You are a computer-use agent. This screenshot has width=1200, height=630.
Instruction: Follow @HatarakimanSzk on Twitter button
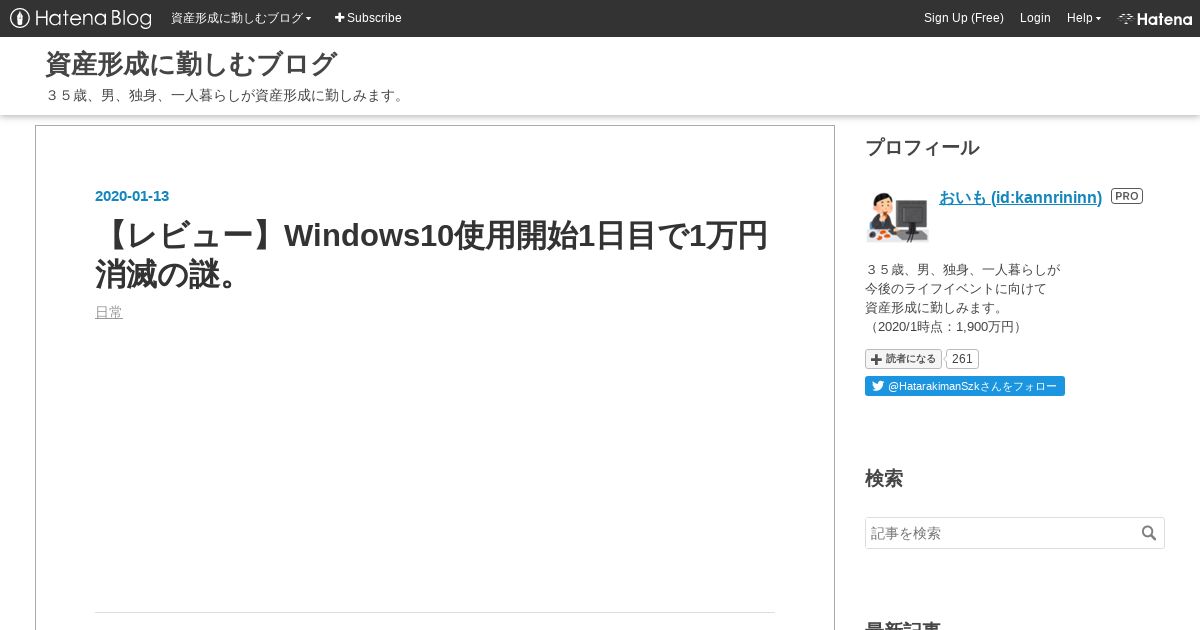[965, 386]
